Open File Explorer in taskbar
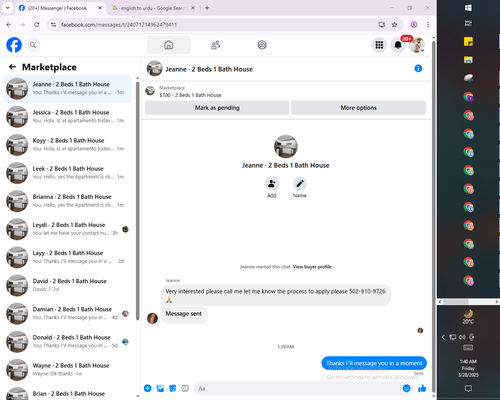 pyautogui.click(x=468, y=60)
